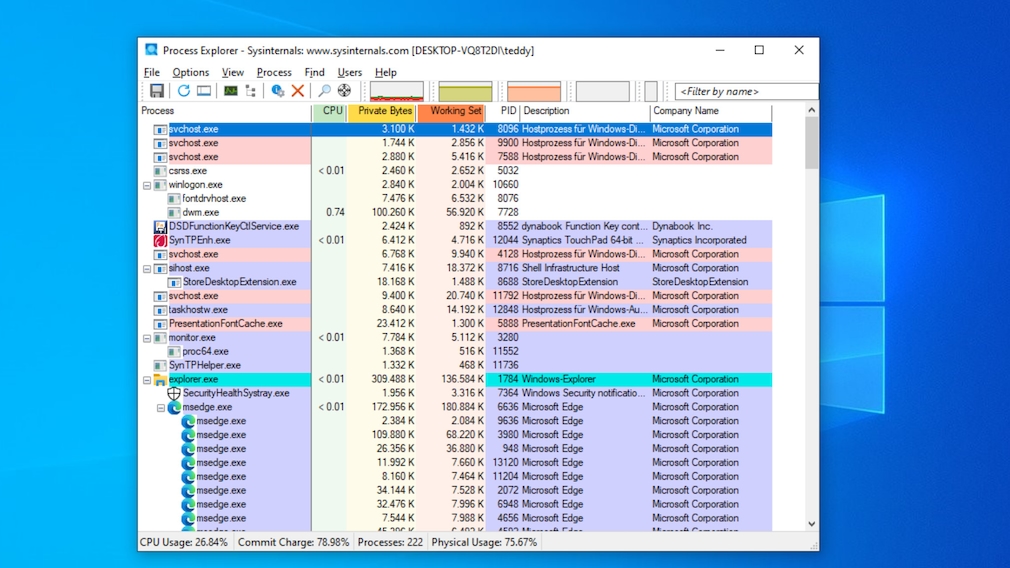The image size is (1010, 568).
Task: Collapse the parent msedge.exe tree node
Action: [x=160, y=408]
